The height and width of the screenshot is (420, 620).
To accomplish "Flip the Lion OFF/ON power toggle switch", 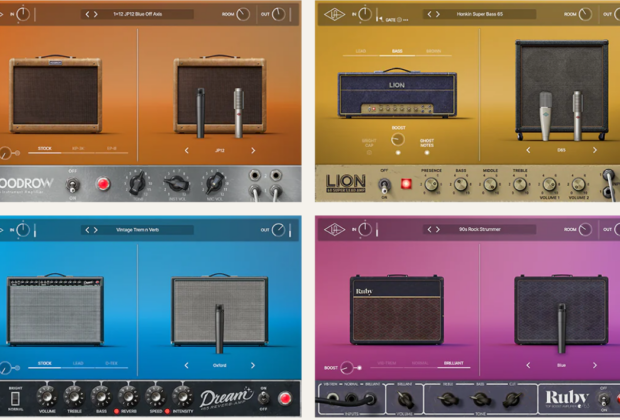I will [384, 185].
